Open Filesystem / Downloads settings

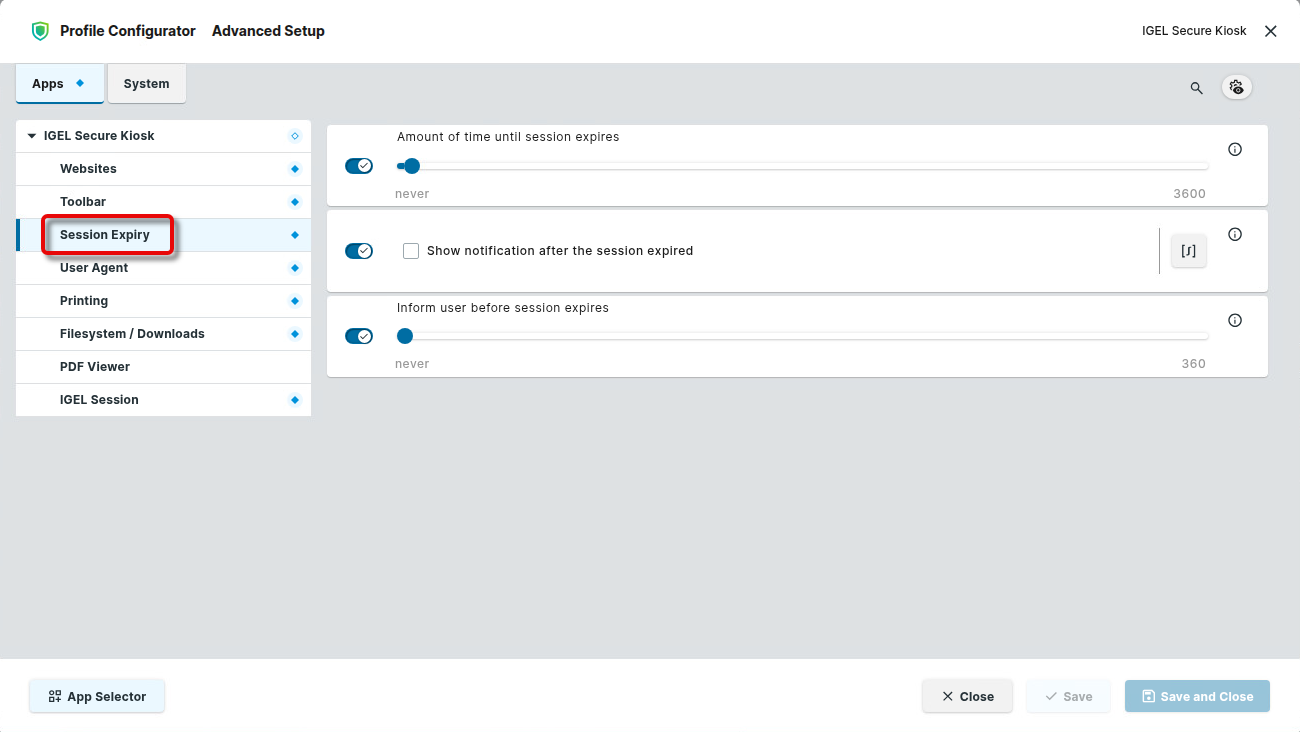tap(132, 334)
